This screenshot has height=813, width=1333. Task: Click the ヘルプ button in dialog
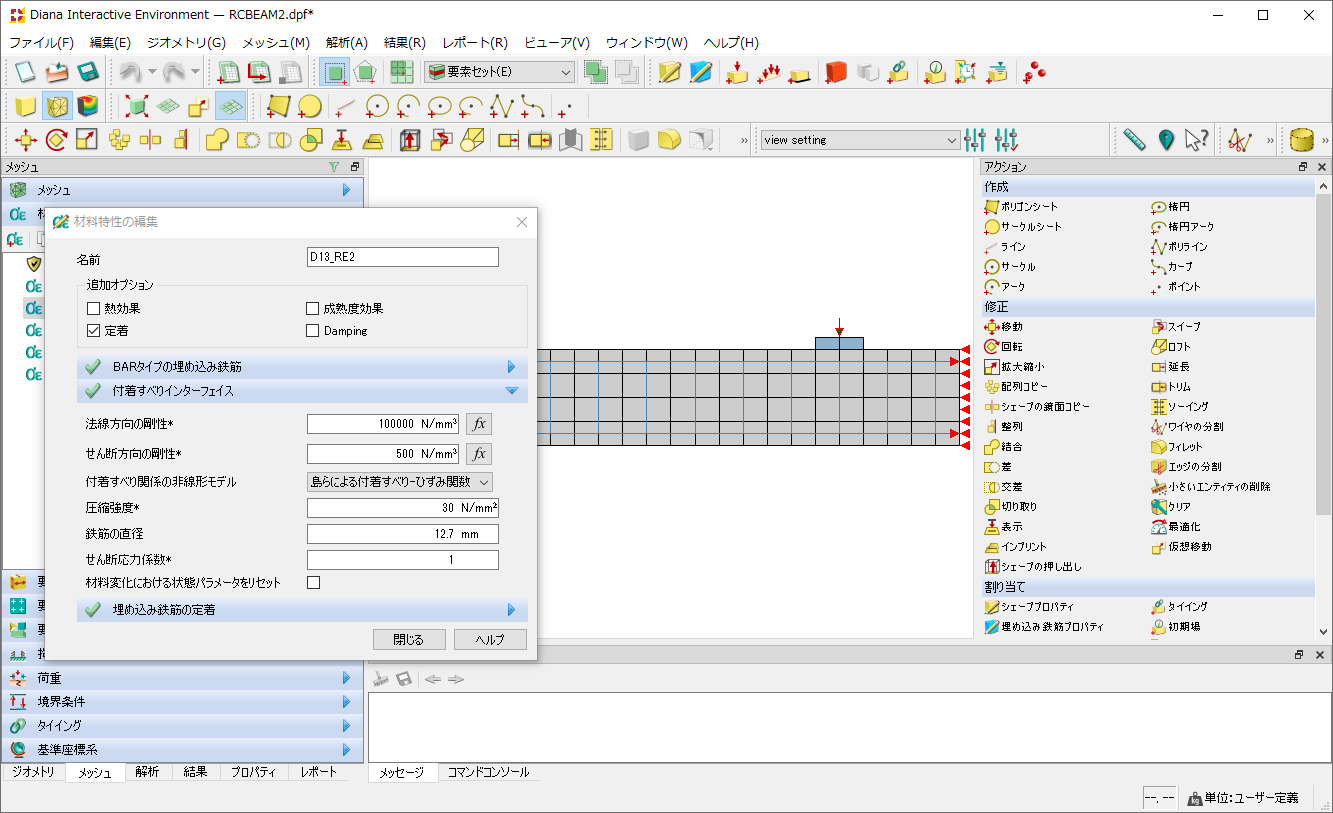pyautogui.click(x=490, y=640)
